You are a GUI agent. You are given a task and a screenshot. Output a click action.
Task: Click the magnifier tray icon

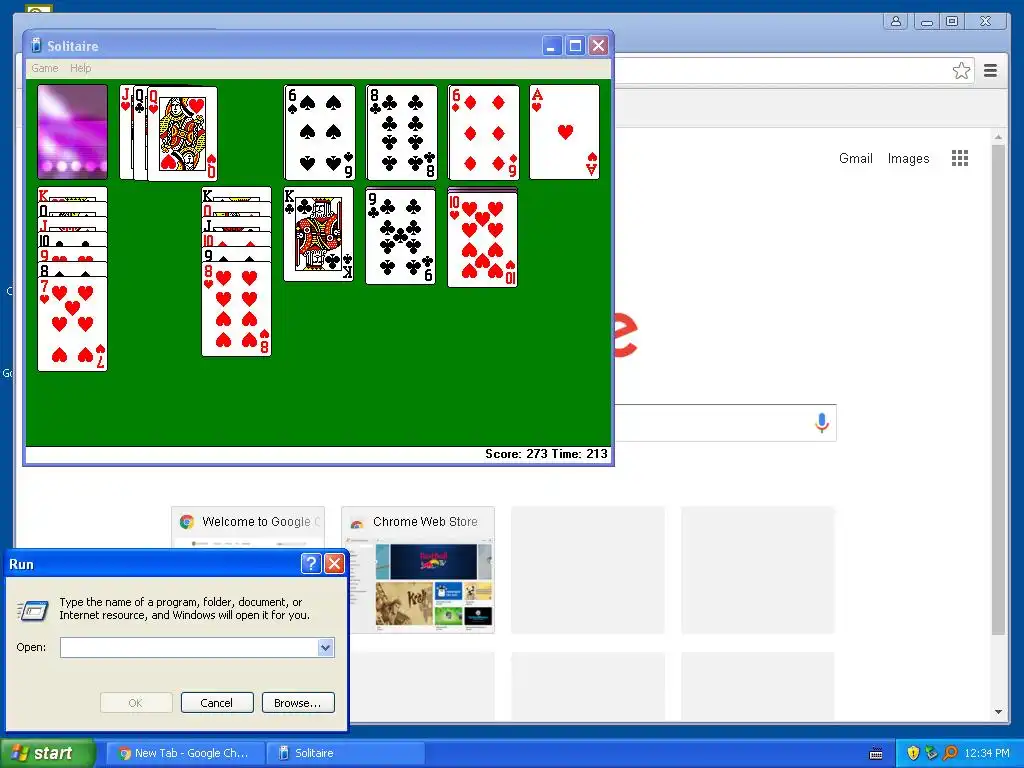tap(950, 753)
